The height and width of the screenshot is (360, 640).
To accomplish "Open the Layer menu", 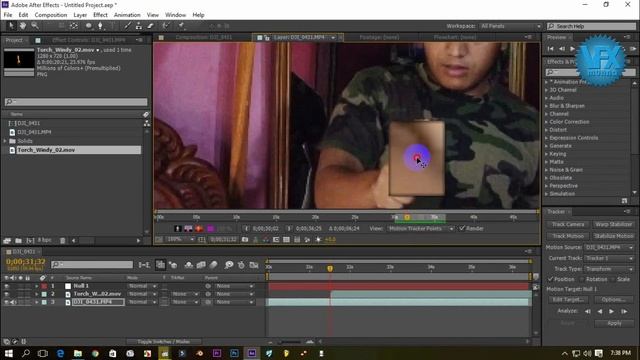I will point(80,15).
